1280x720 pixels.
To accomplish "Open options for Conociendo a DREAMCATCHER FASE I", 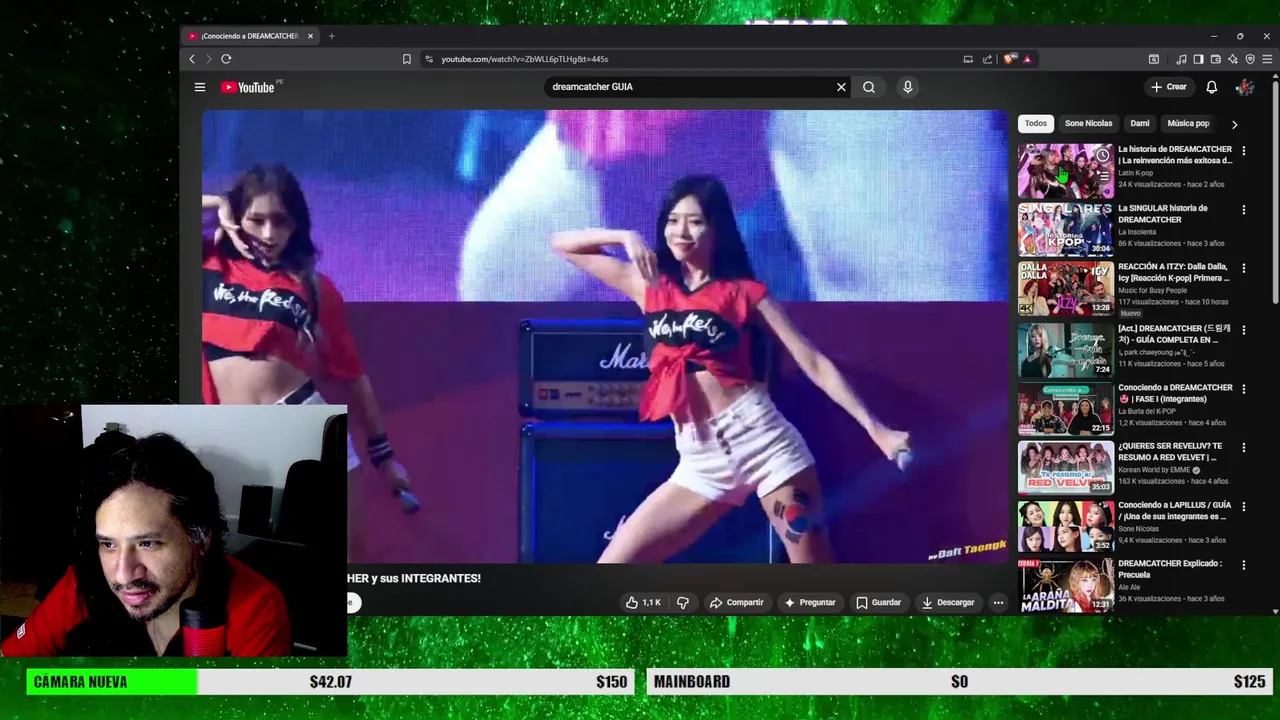I will point(1244,388).
